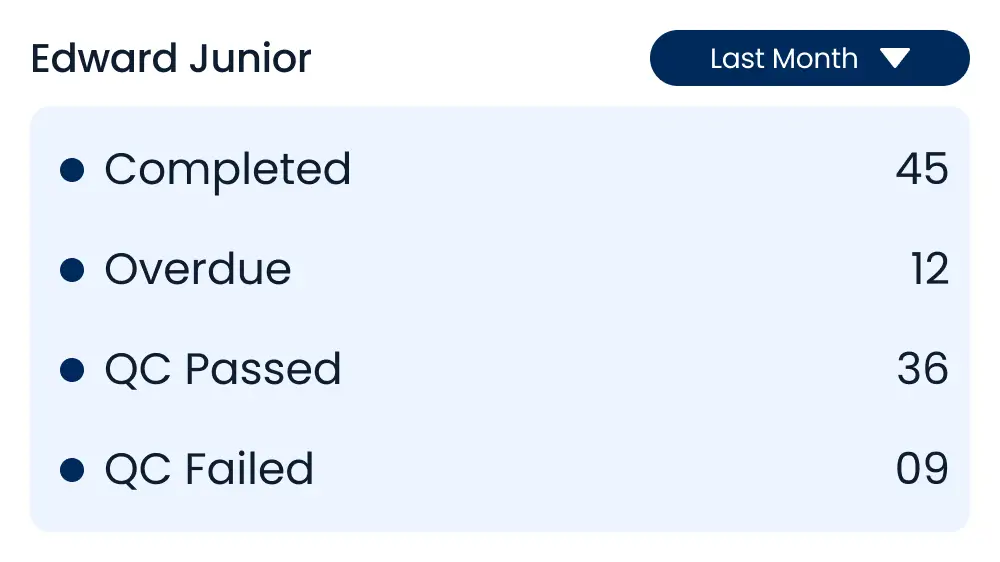This screenshot has width=1000, height=562.
Task: Open the Last Month period dropdown
Action: point(809,58)
